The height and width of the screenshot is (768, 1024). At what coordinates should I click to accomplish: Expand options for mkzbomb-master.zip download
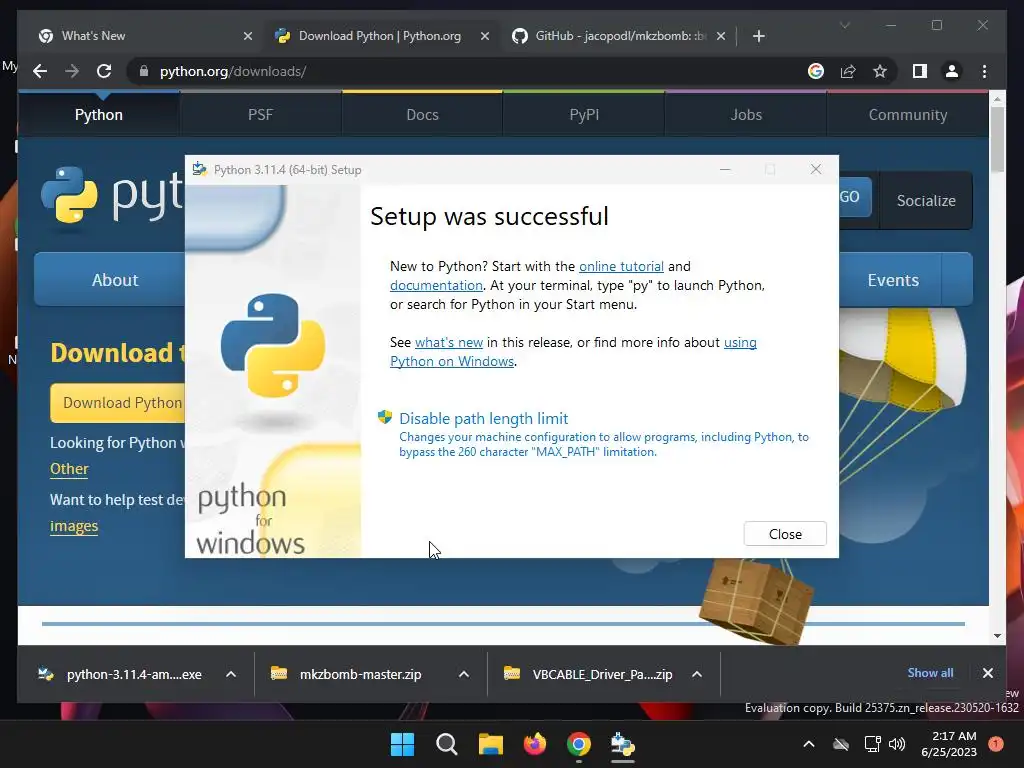coord(464,674)
